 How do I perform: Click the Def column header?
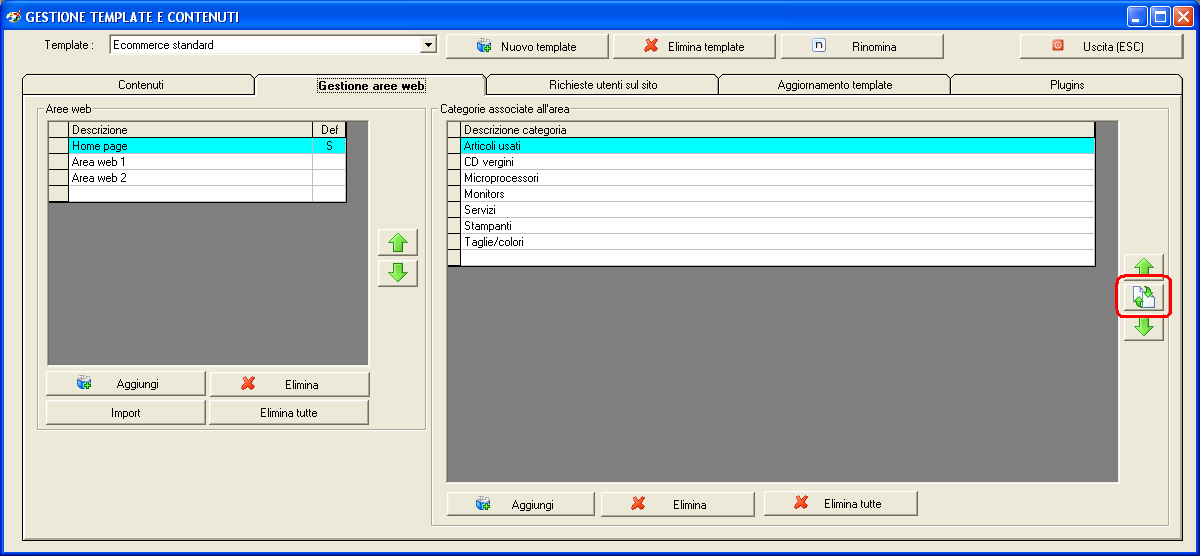[329, 130]
